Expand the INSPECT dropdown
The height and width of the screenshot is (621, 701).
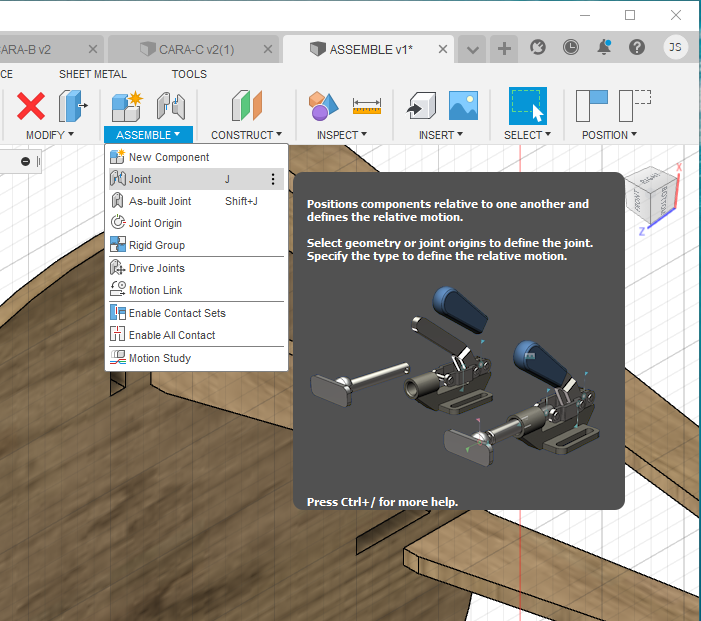coord(342,135)
